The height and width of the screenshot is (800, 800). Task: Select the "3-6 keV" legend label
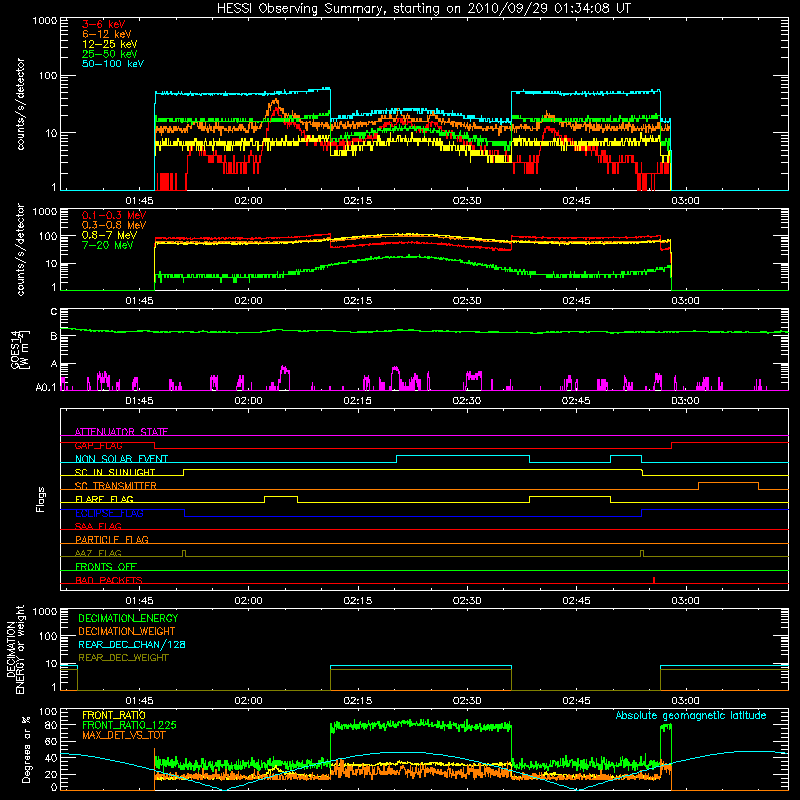(x=103, y=24)
